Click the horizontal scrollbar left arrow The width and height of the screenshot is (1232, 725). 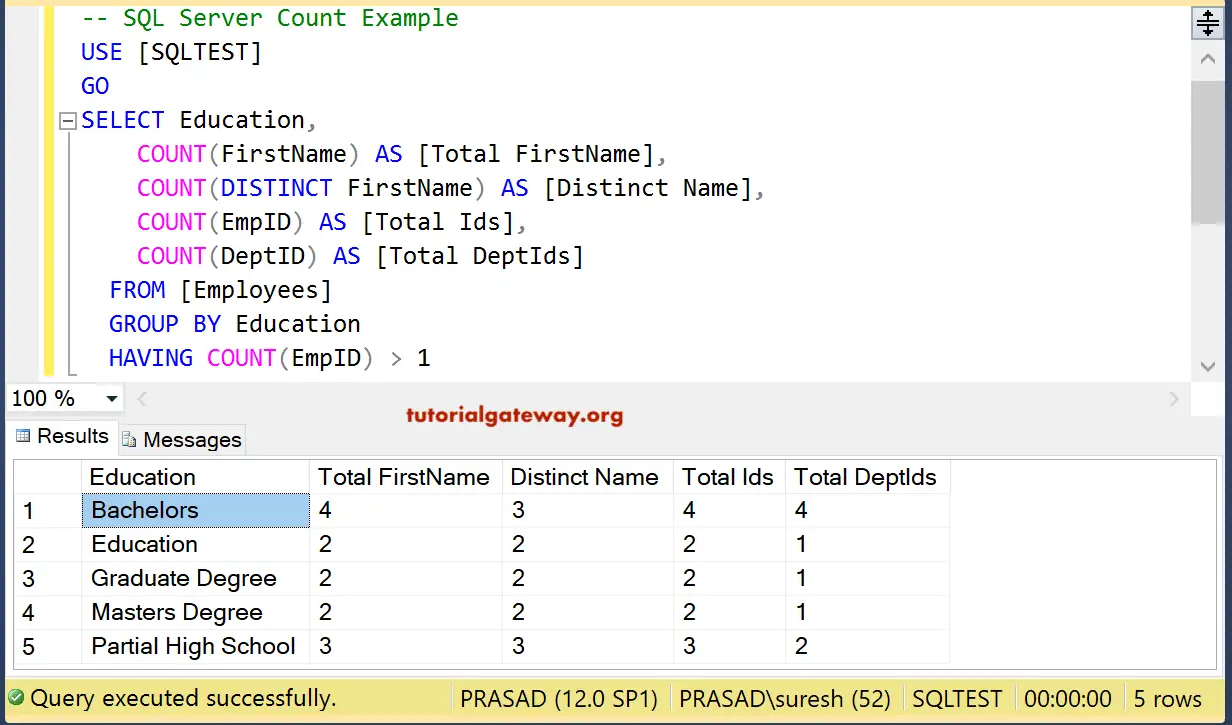tap(142, 398)
